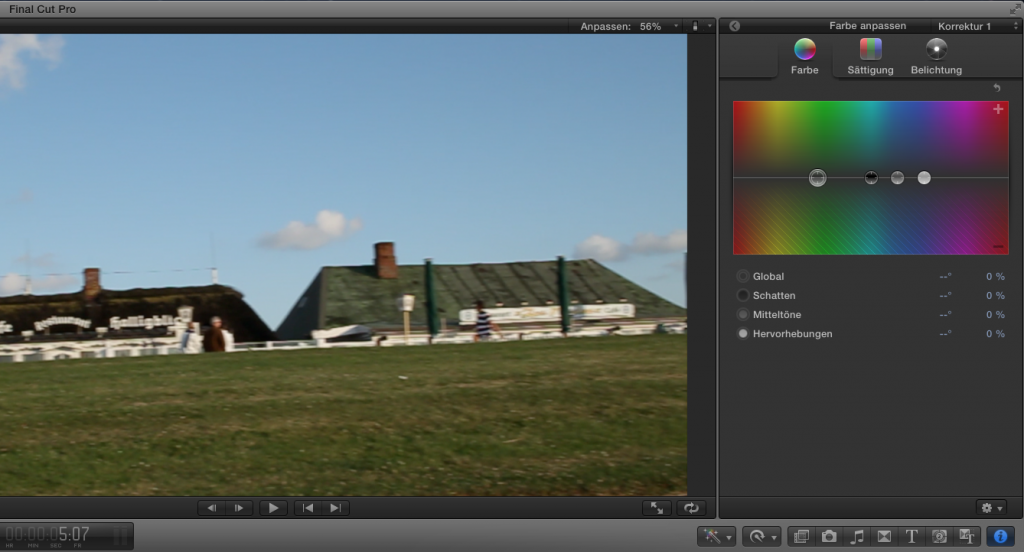Select the Mitteltöne radio button
The image size is (1024, 552).
click(x=743, y=314)
